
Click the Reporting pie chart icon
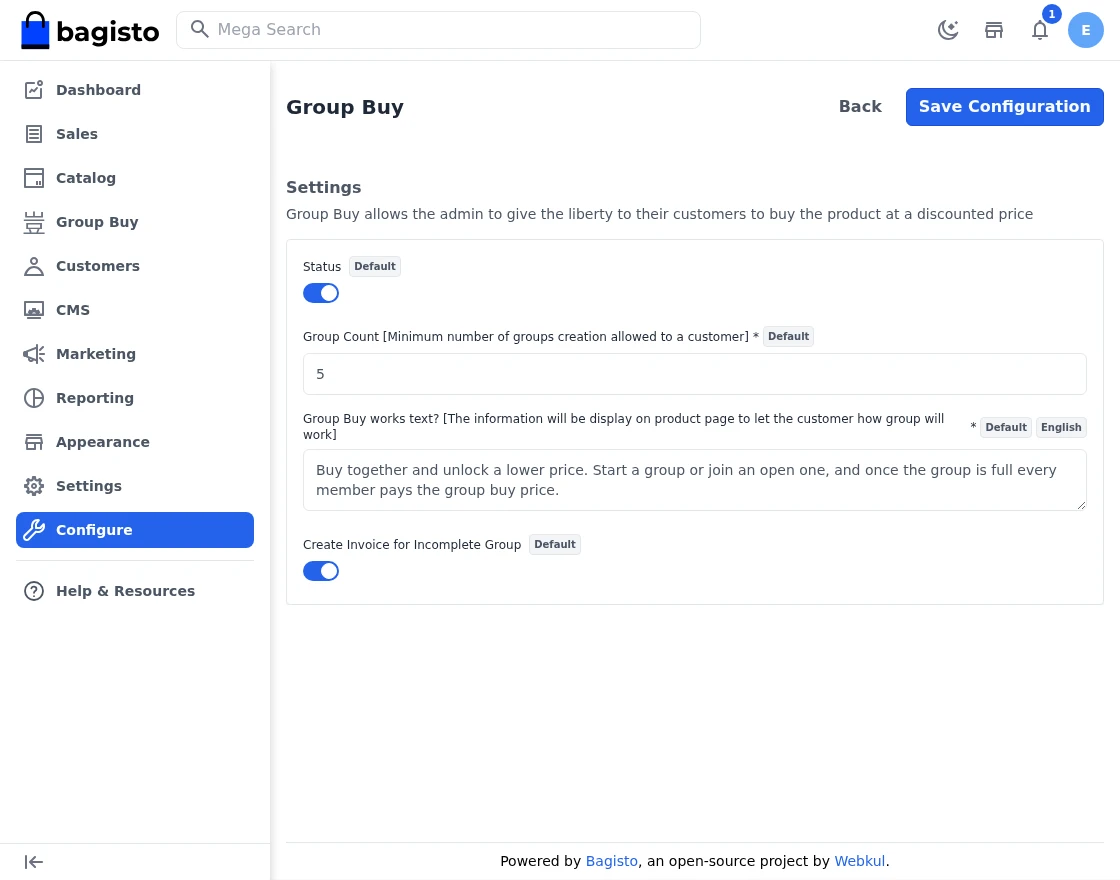point(34,398)
